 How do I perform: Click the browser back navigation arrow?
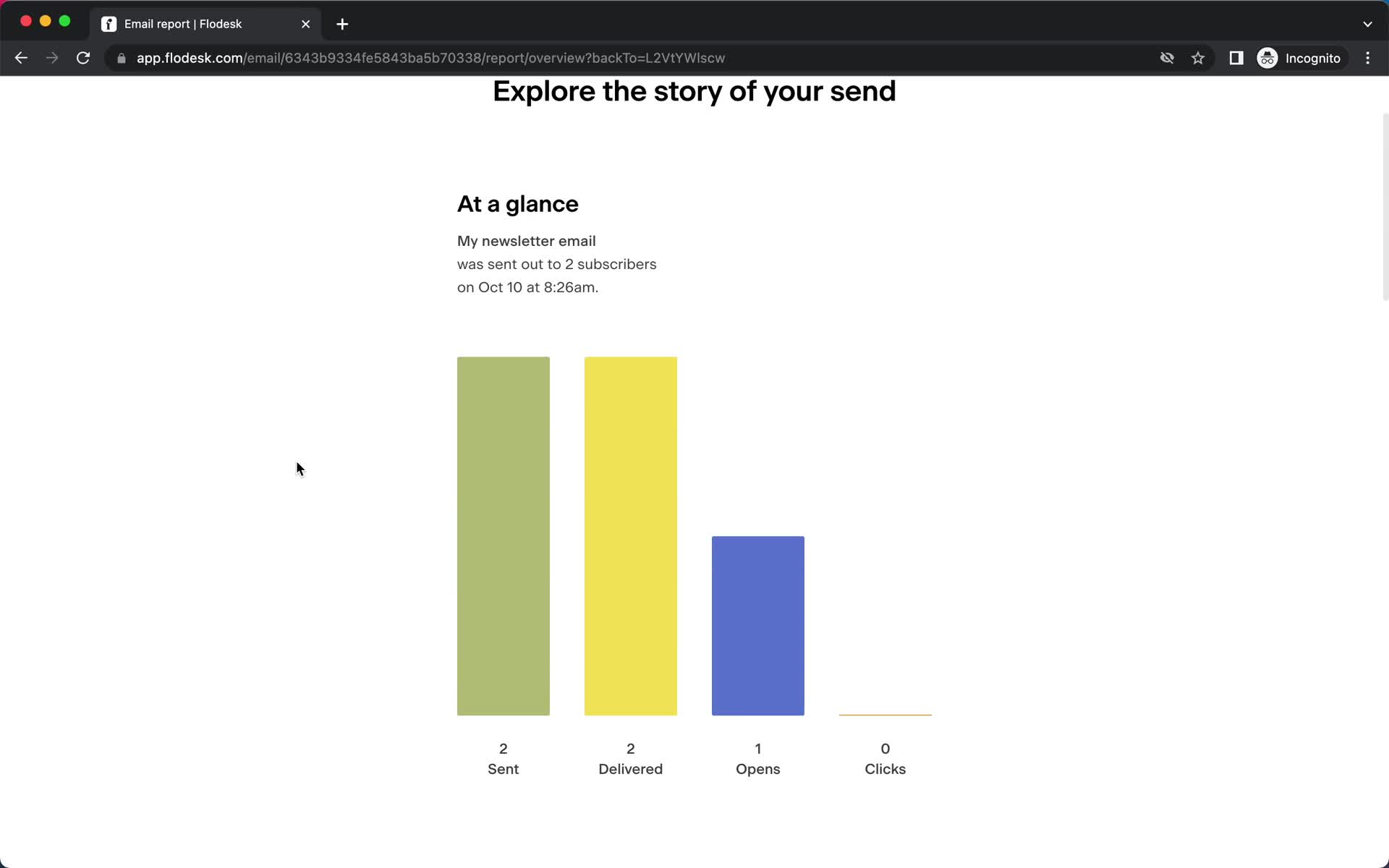[20, 57]
